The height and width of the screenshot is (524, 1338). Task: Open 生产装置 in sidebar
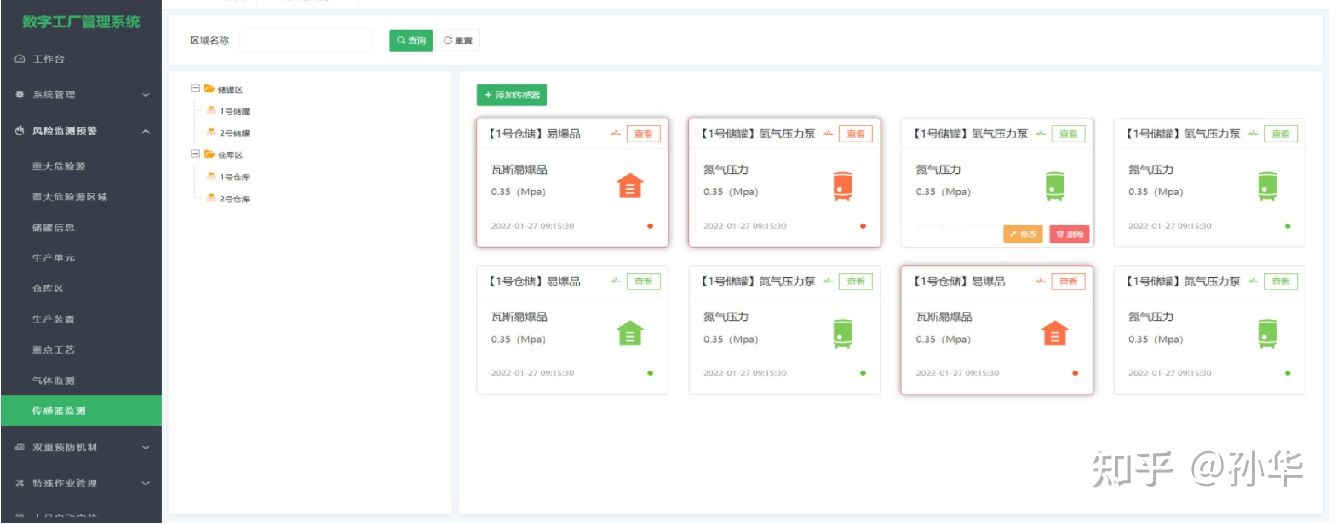pyautogui.click(x=81, y=319)
